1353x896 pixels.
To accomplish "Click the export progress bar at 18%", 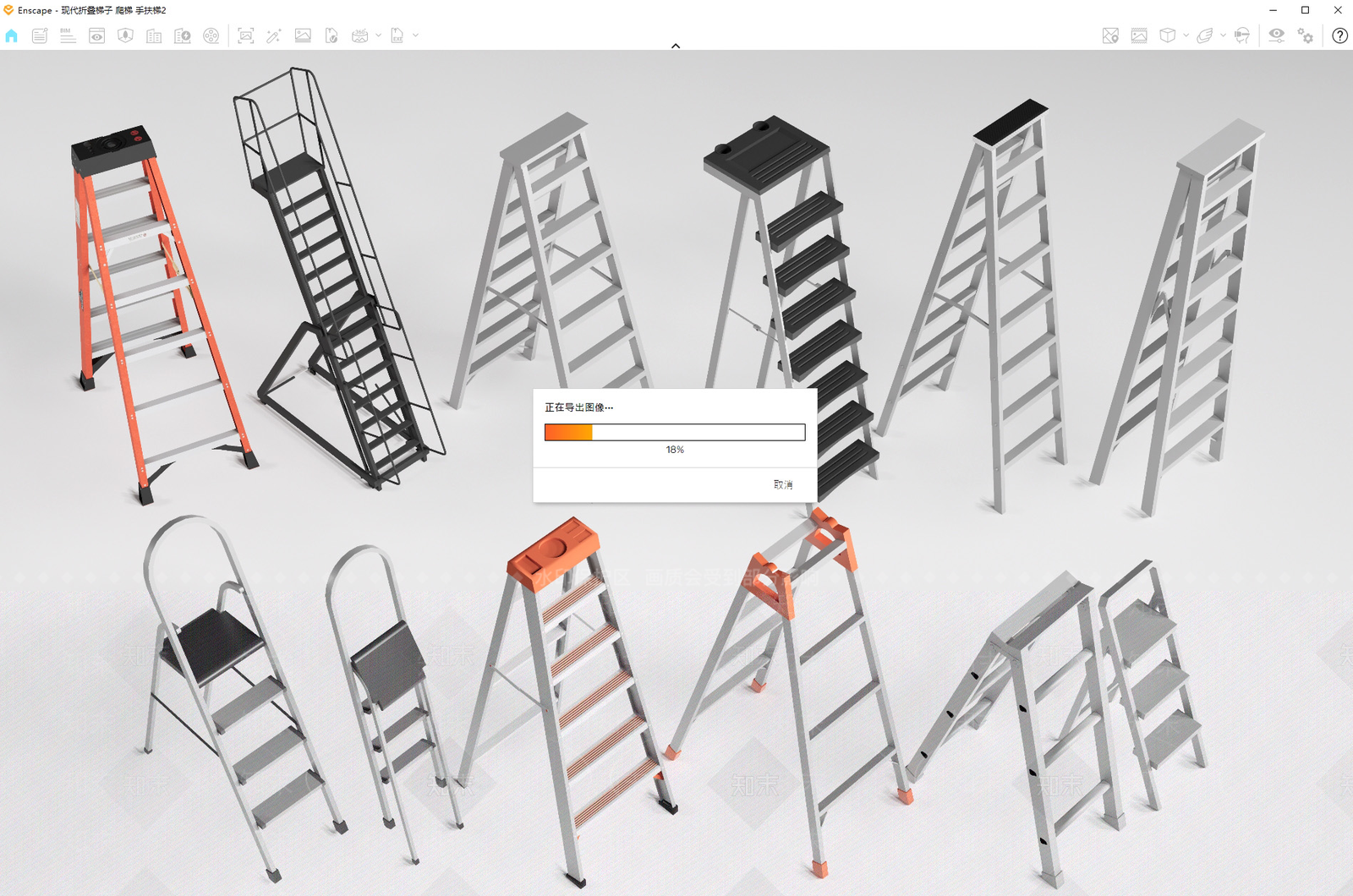I will (675, 433).
